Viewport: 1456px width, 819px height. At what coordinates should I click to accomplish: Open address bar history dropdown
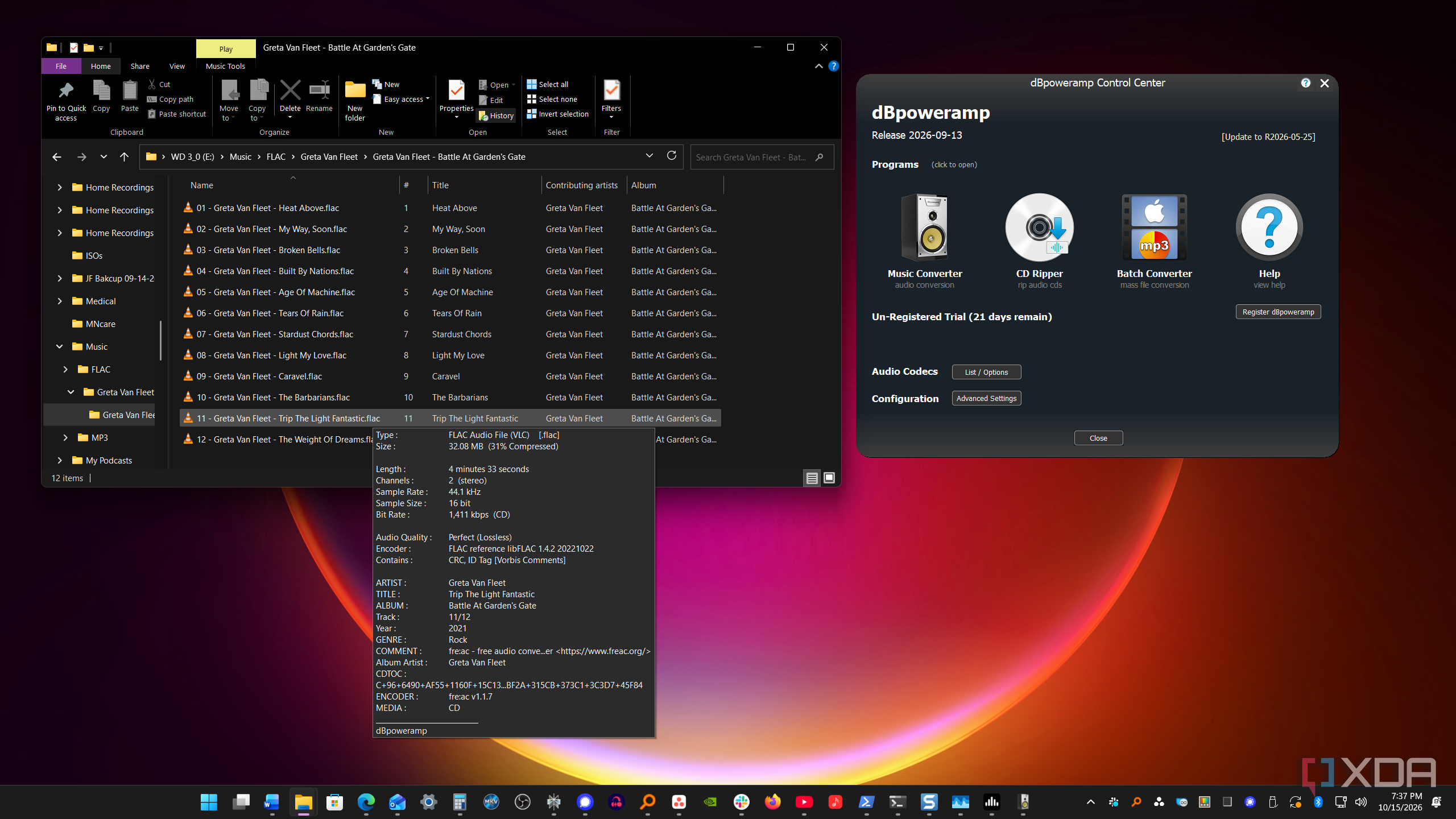coord(649,156)
